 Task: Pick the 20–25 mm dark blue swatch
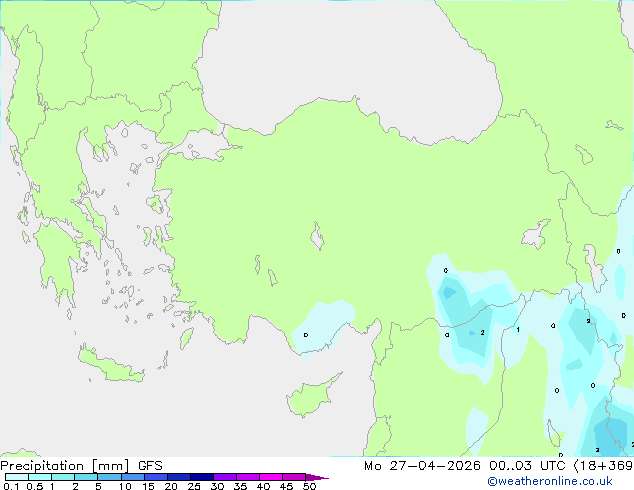179,477
